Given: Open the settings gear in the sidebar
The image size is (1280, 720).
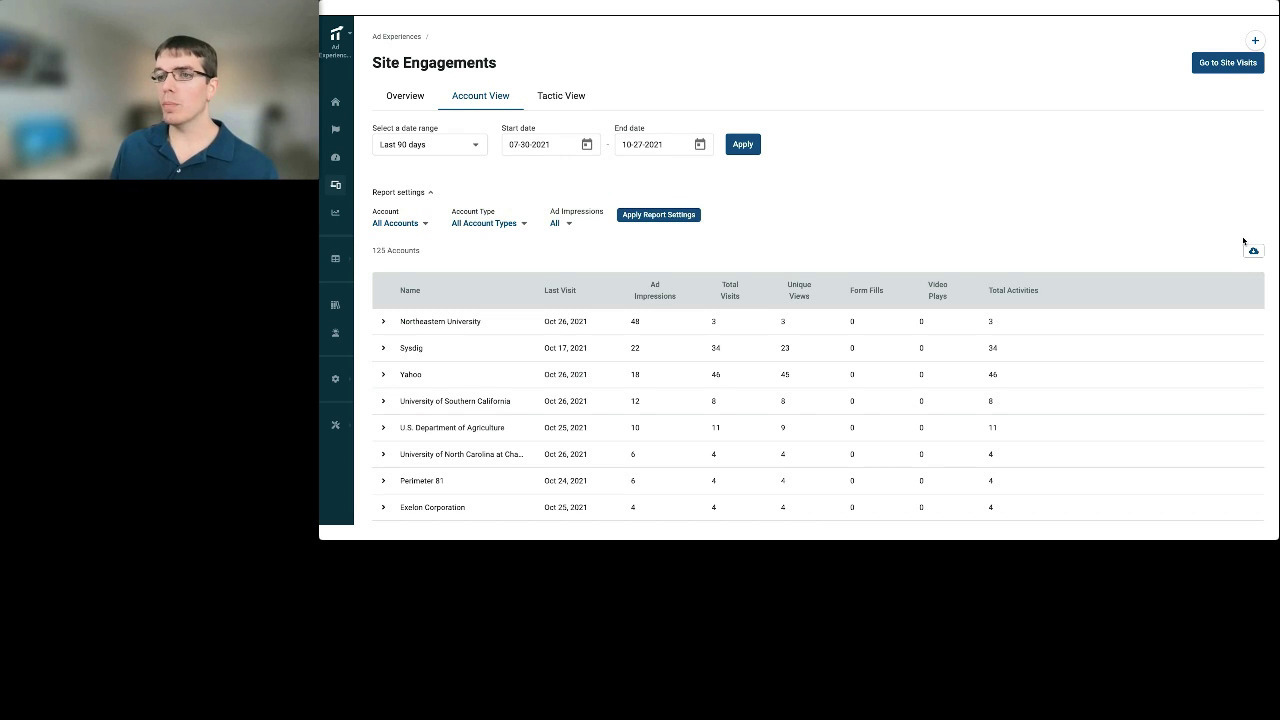Looking at the screenshot, I should point(336,379).
